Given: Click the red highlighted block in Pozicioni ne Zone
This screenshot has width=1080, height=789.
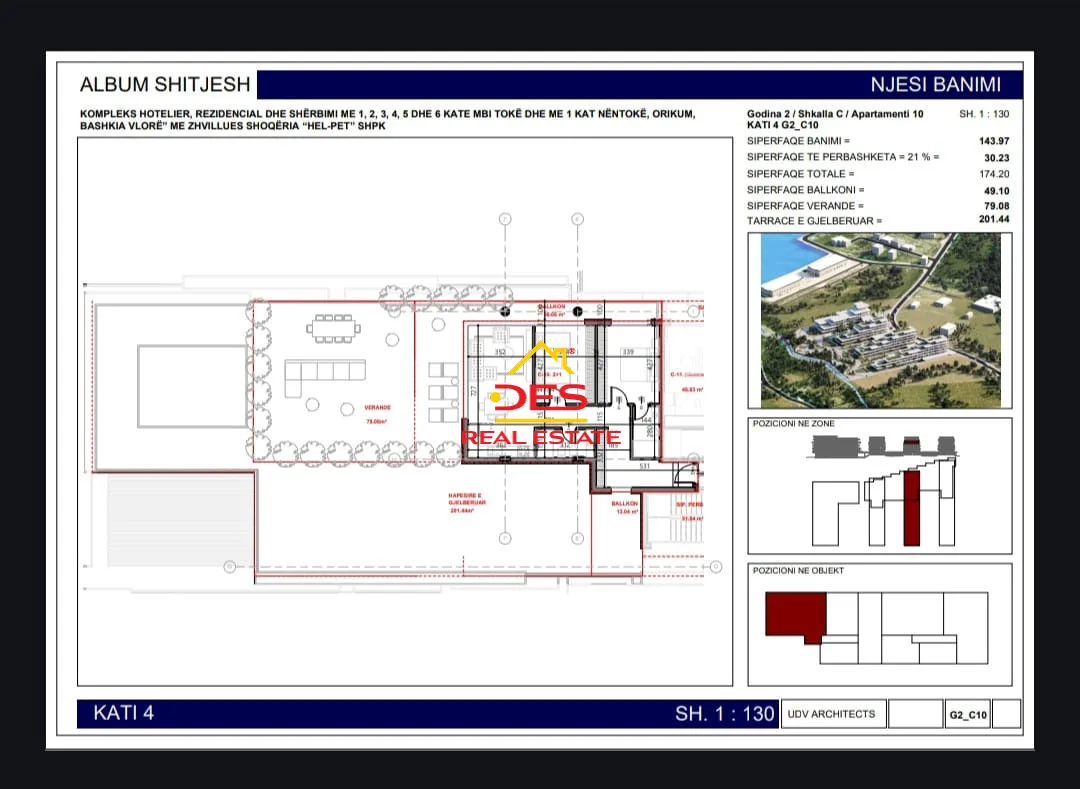Looking at the screenshot, I should pos(911,508).
